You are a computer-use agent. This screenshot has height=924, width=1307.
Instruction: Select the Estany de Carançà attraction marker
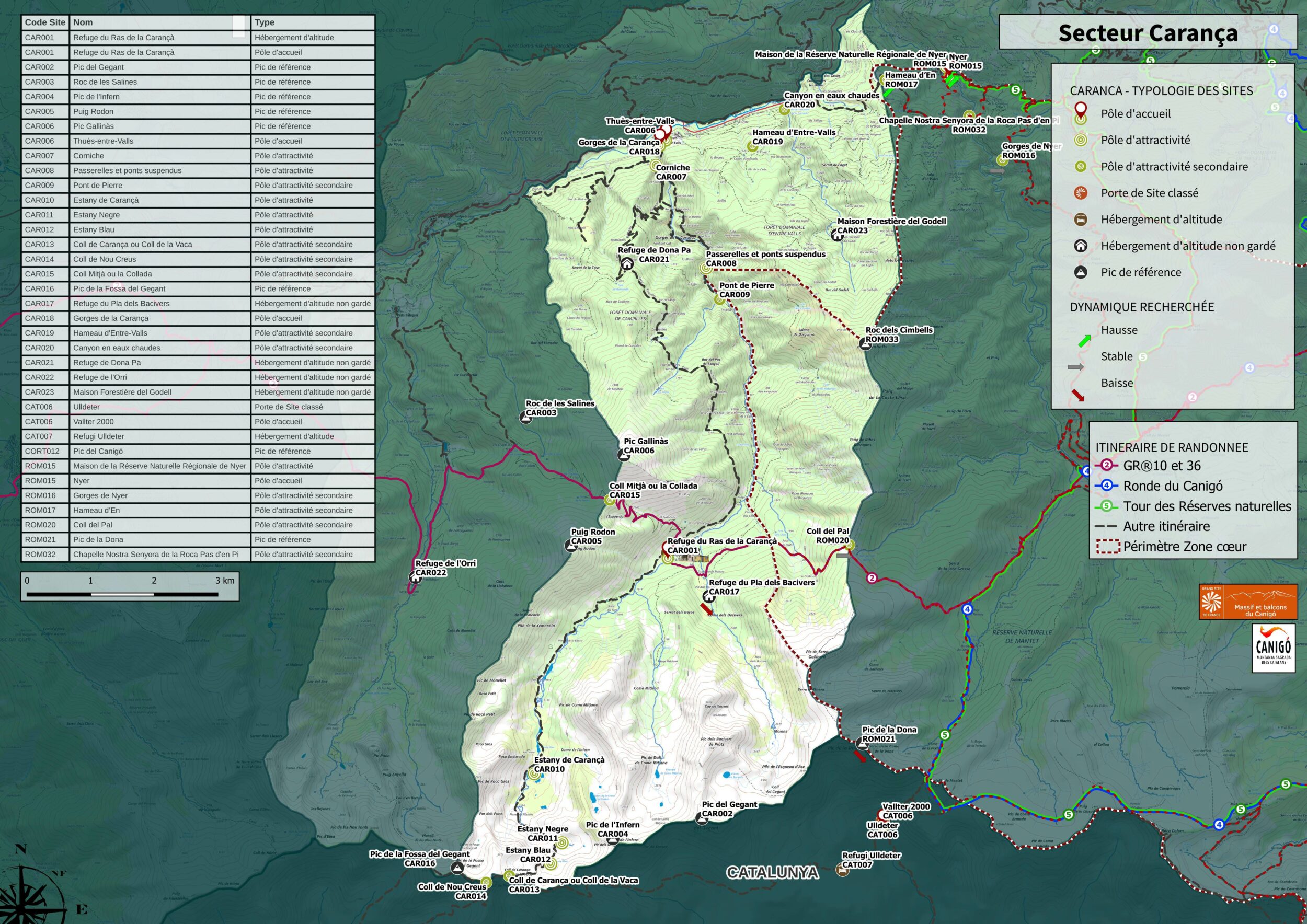[x=534, y=774]
